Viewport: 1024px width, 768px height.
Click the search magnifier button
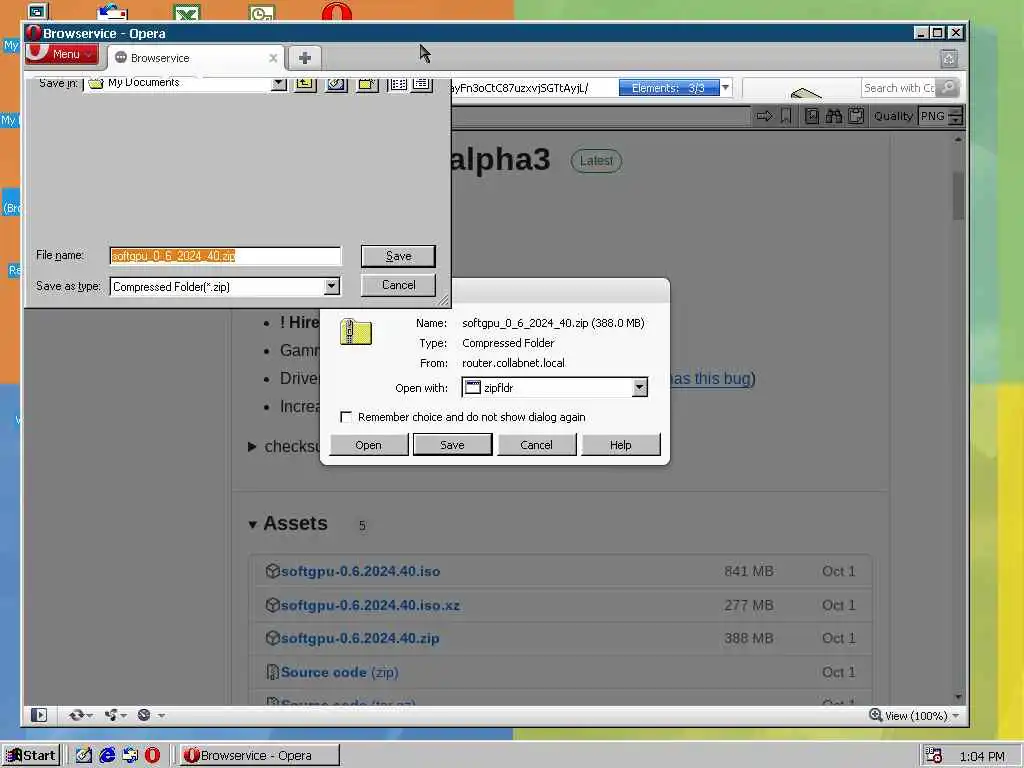pyautogui.click(x=948, y=88)
